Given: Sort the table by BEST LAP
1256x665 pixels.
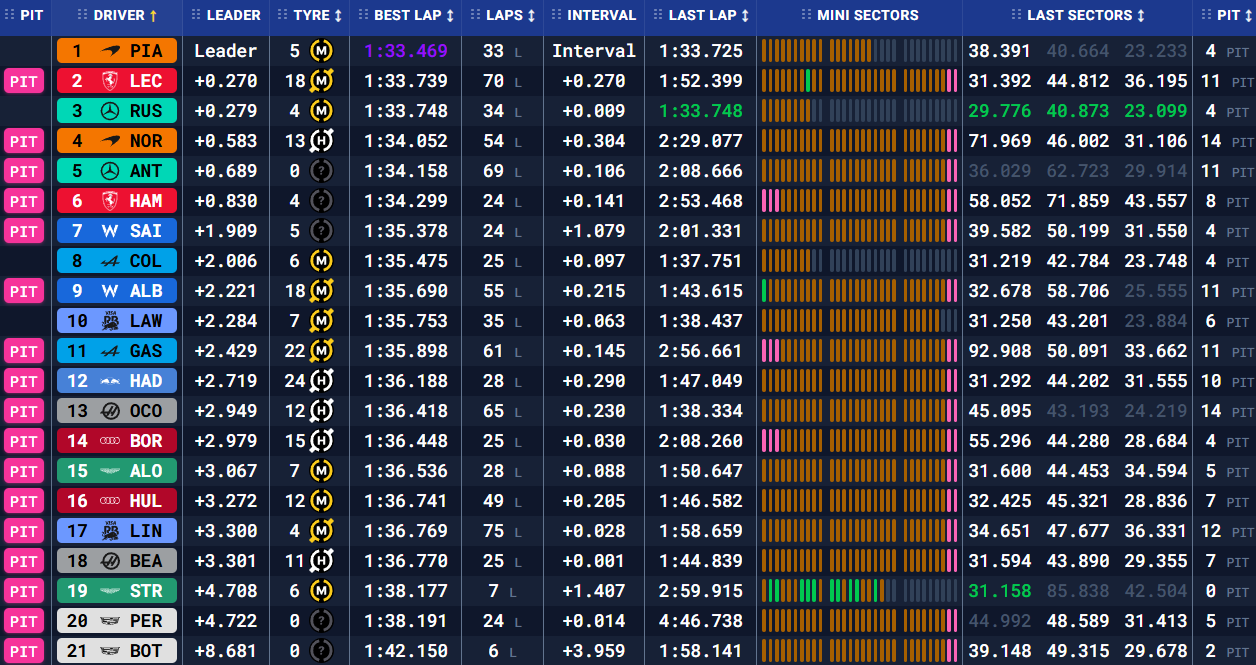Looking at the screenshot, I should click(449, 16).
